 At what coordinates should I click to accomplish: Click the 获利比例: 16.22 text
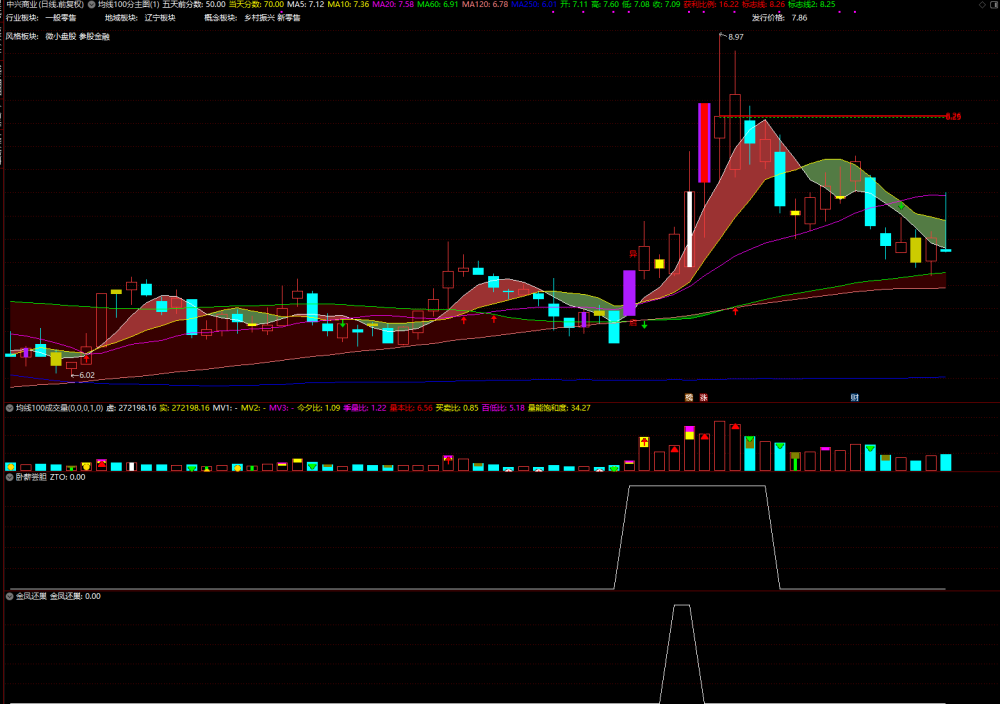(711, 4)
